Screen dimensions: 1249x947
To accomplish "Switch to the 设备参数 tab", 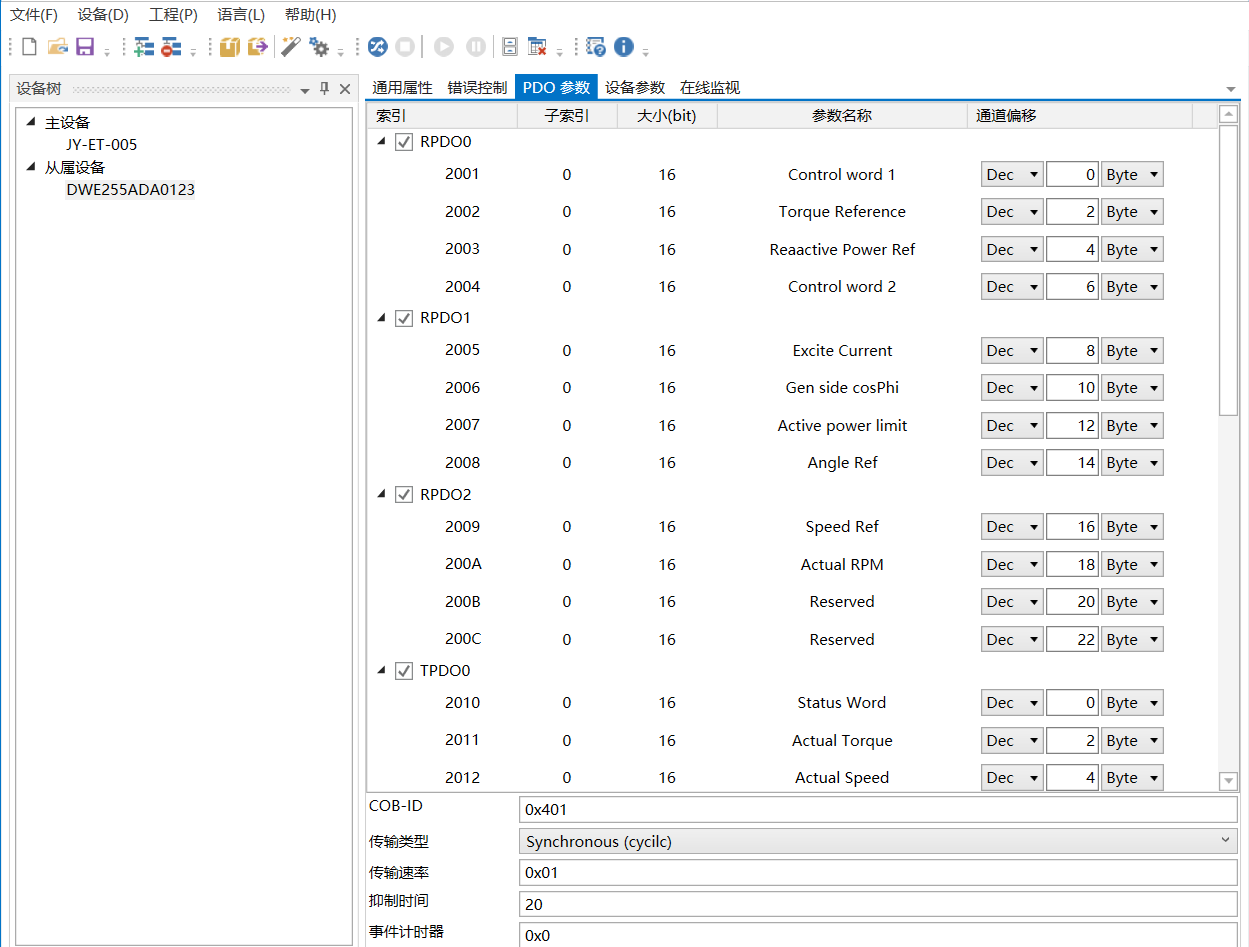I will (634, 88).
